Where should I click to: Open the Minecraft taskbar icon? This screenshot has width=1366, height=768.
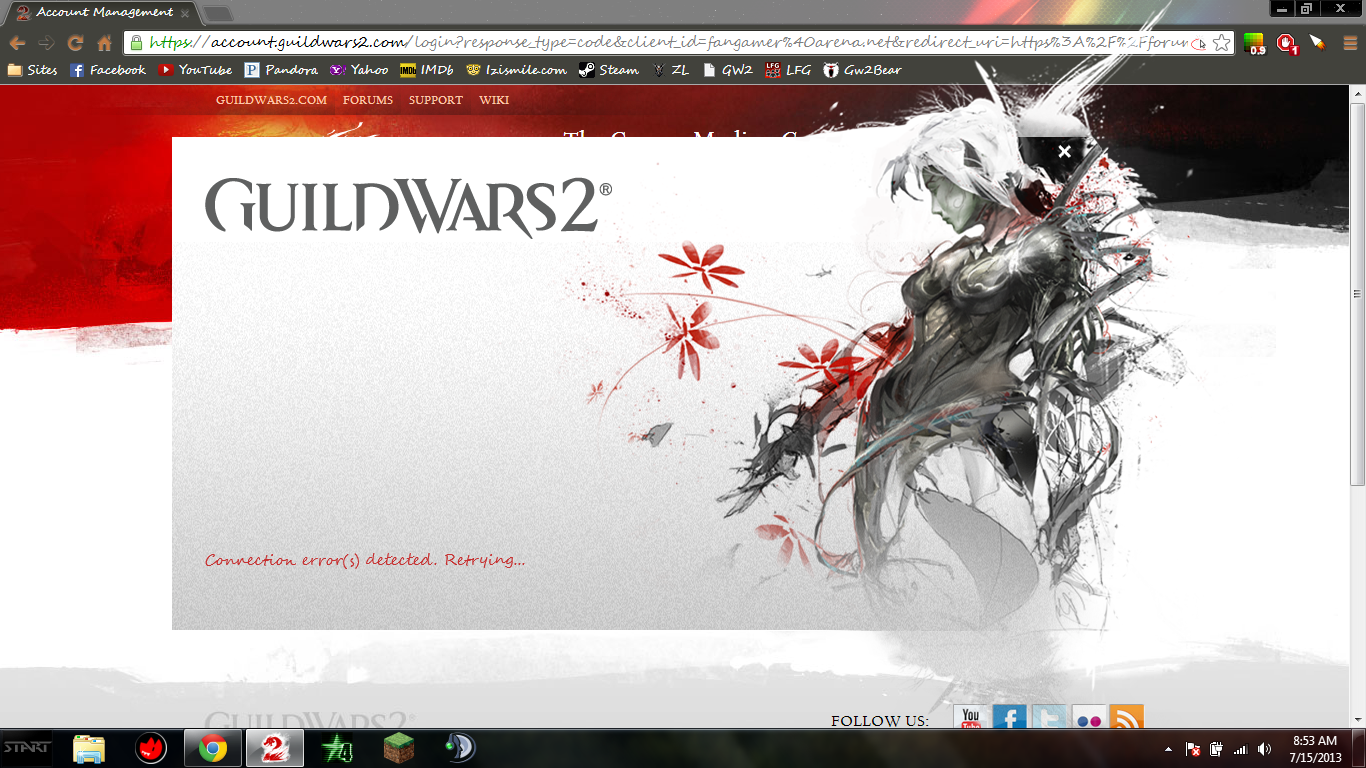click(399, 748)
